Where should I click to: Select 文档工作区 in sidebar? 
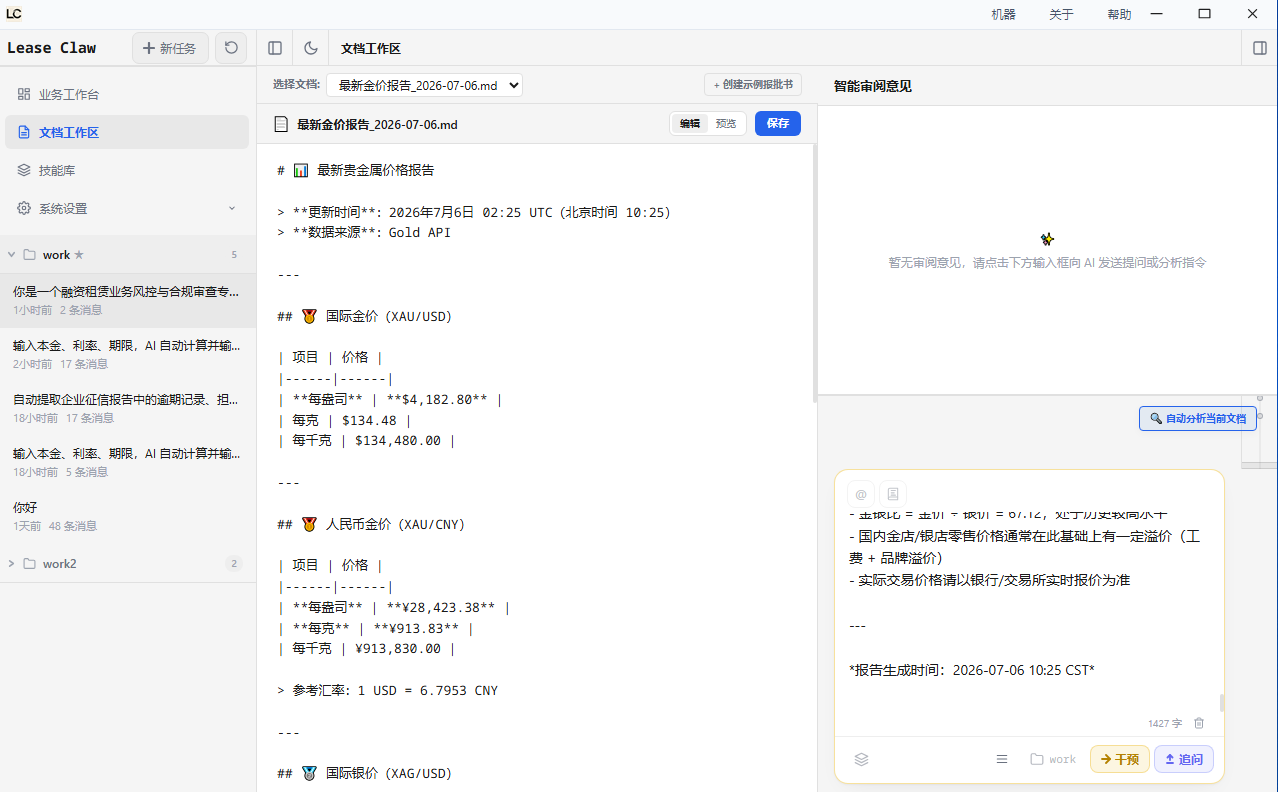(x=127, y=132)
